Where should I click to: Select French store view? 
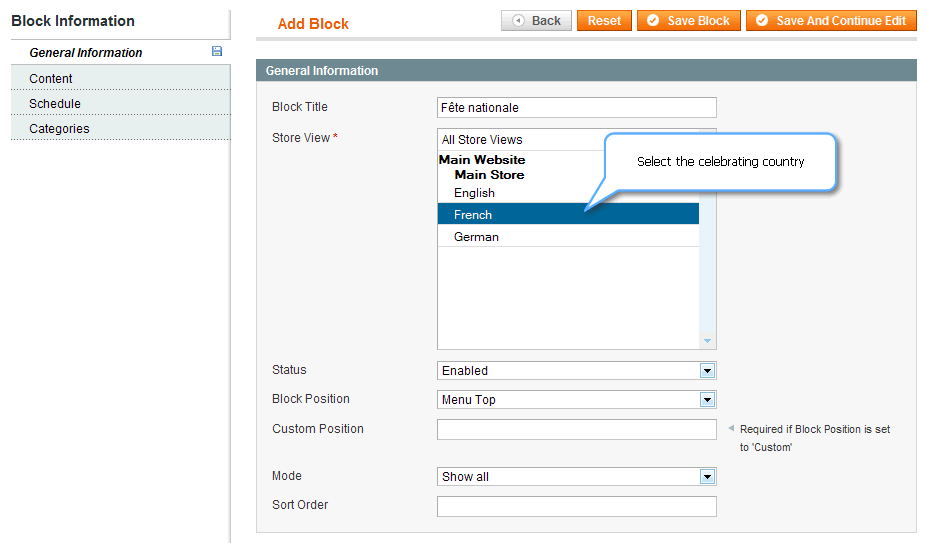[568, 214]
